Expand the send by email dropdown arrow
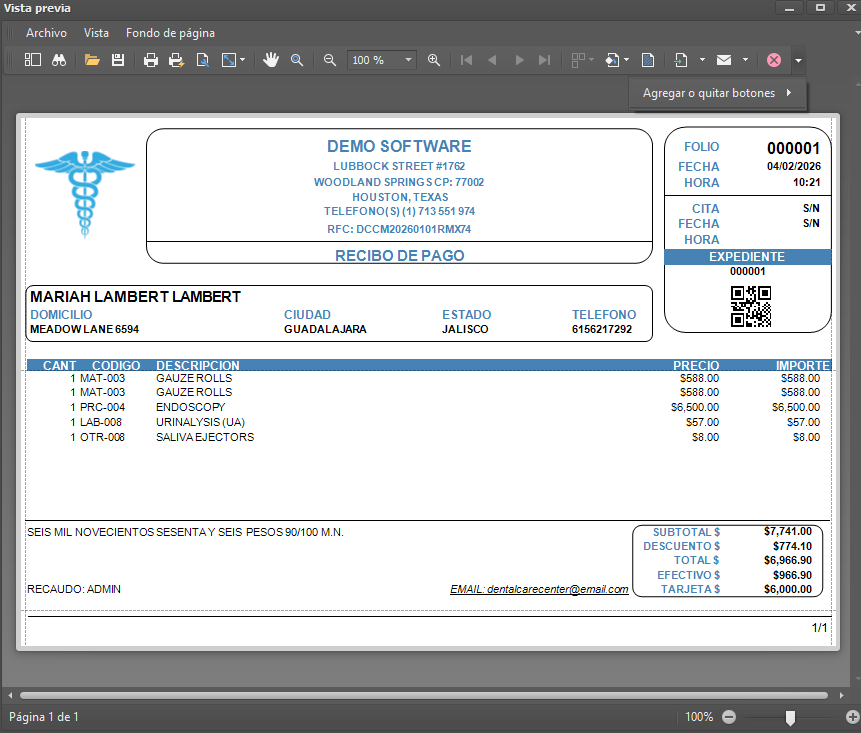The height and width of the screenshot is (733, 861). [746, 60]
